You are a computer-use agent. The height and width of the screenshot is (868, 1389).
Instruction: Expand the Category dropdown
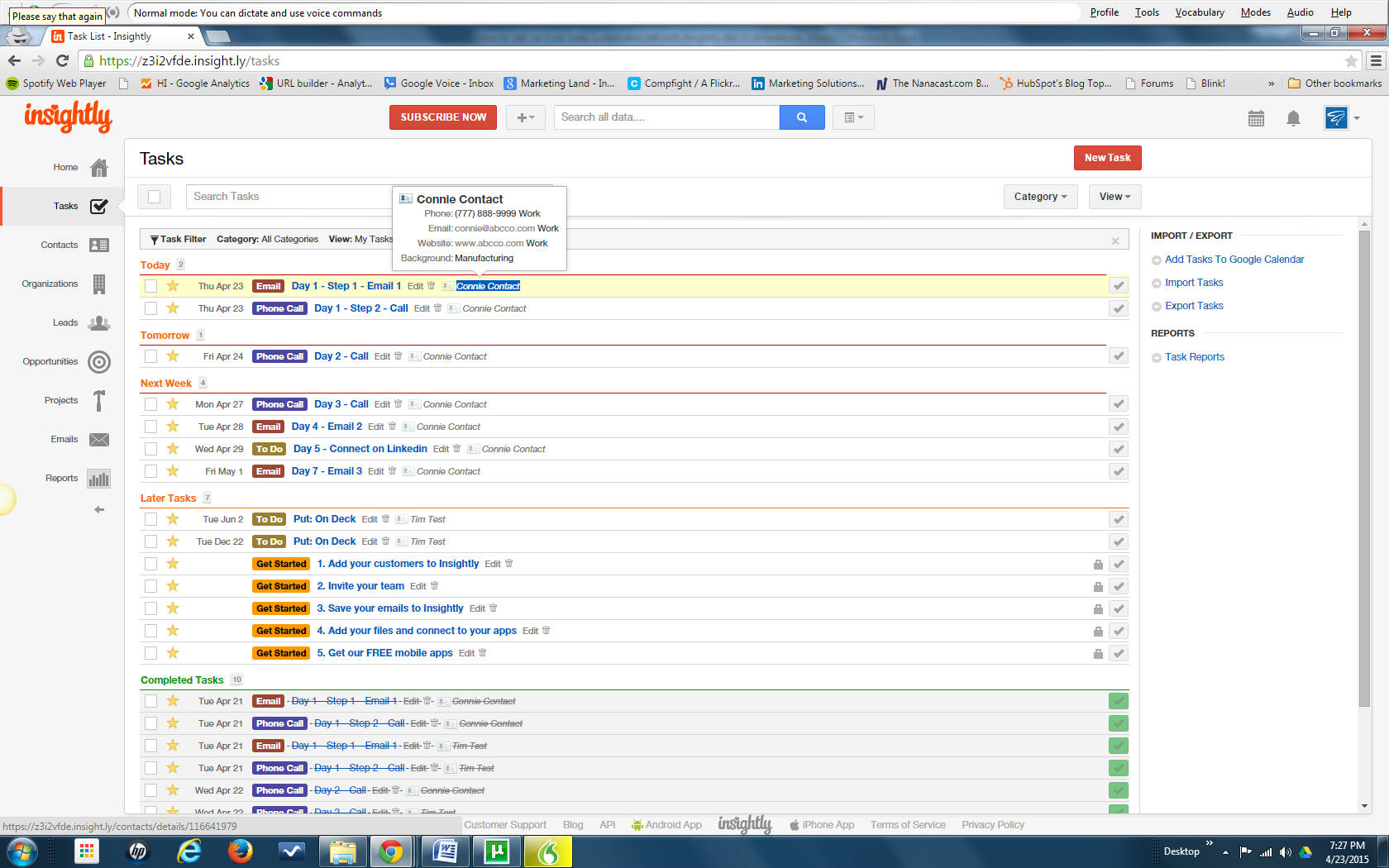click(1039, 197)
